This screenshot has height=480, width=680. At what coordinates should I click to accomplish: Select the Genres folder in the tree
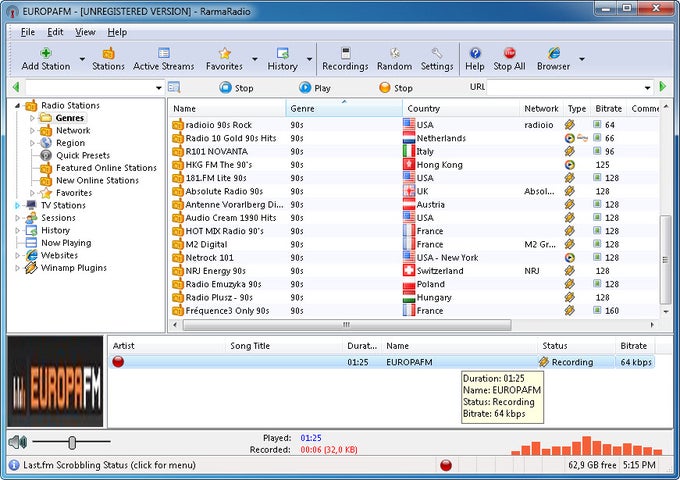click(69, 118)
